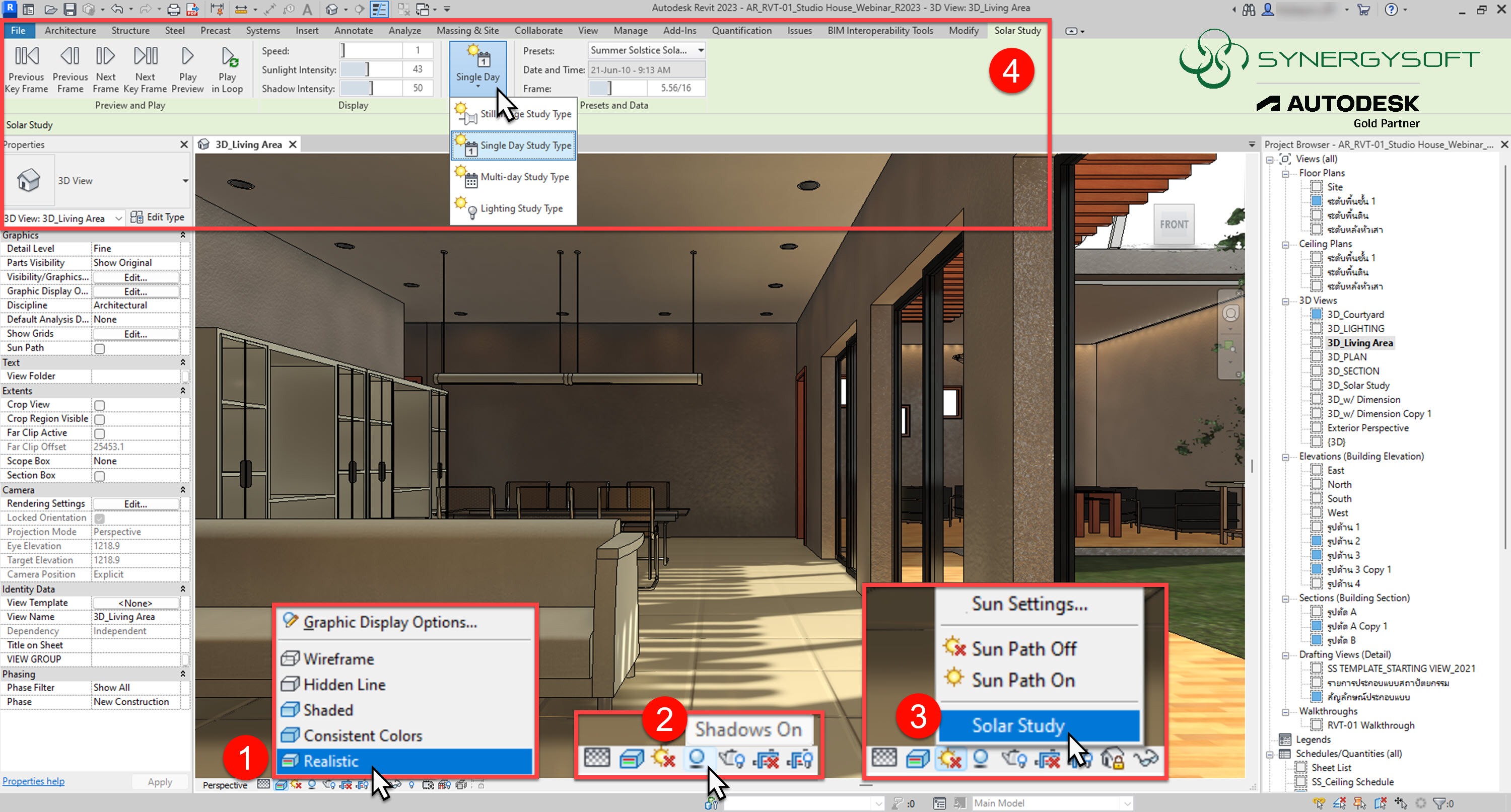Click the Save icon in quick access toolbar
The width and height of the screenshot is (1511, 812).
point(70,10)
